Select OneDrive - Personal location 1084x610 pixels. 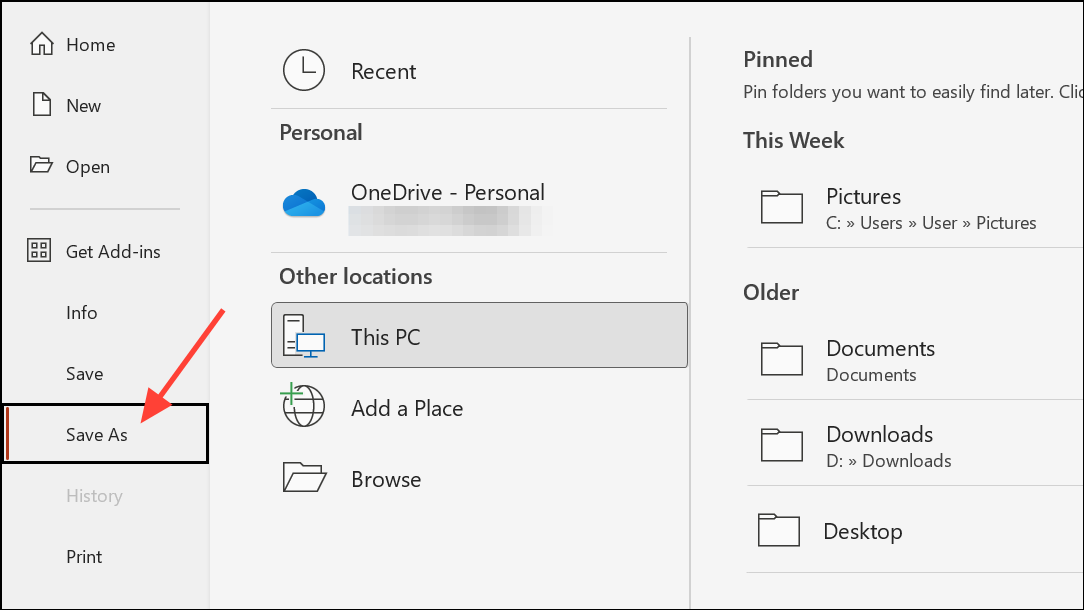(x=448, y=193)
